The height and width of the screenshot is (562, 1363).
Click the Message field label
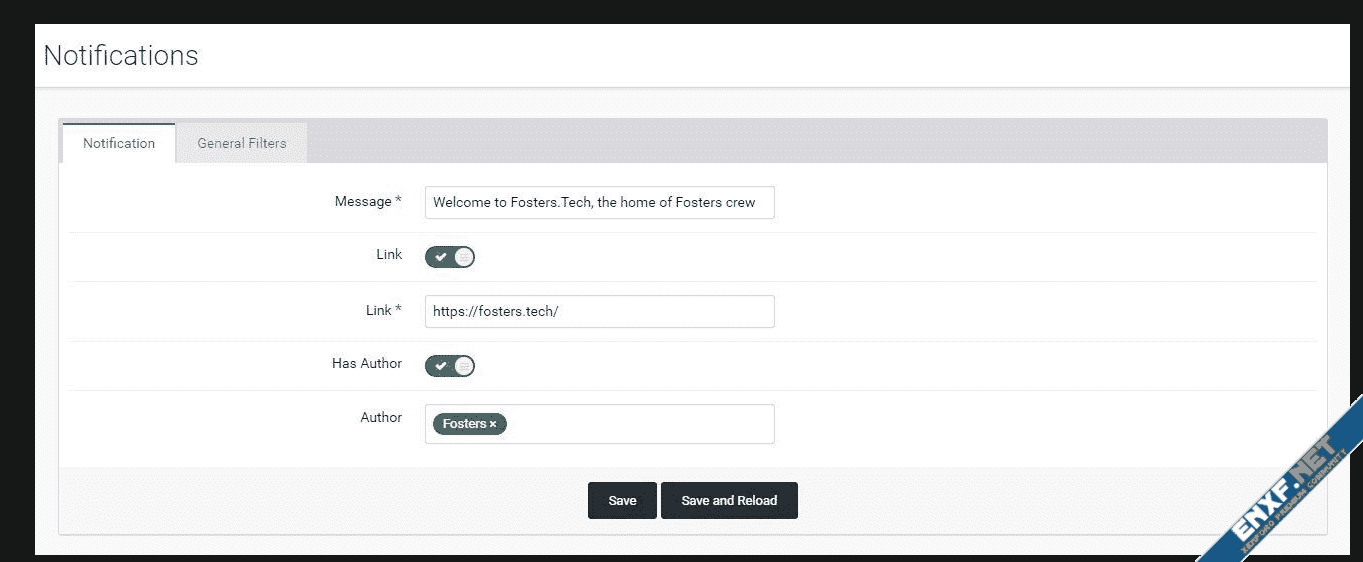point(363,201)
